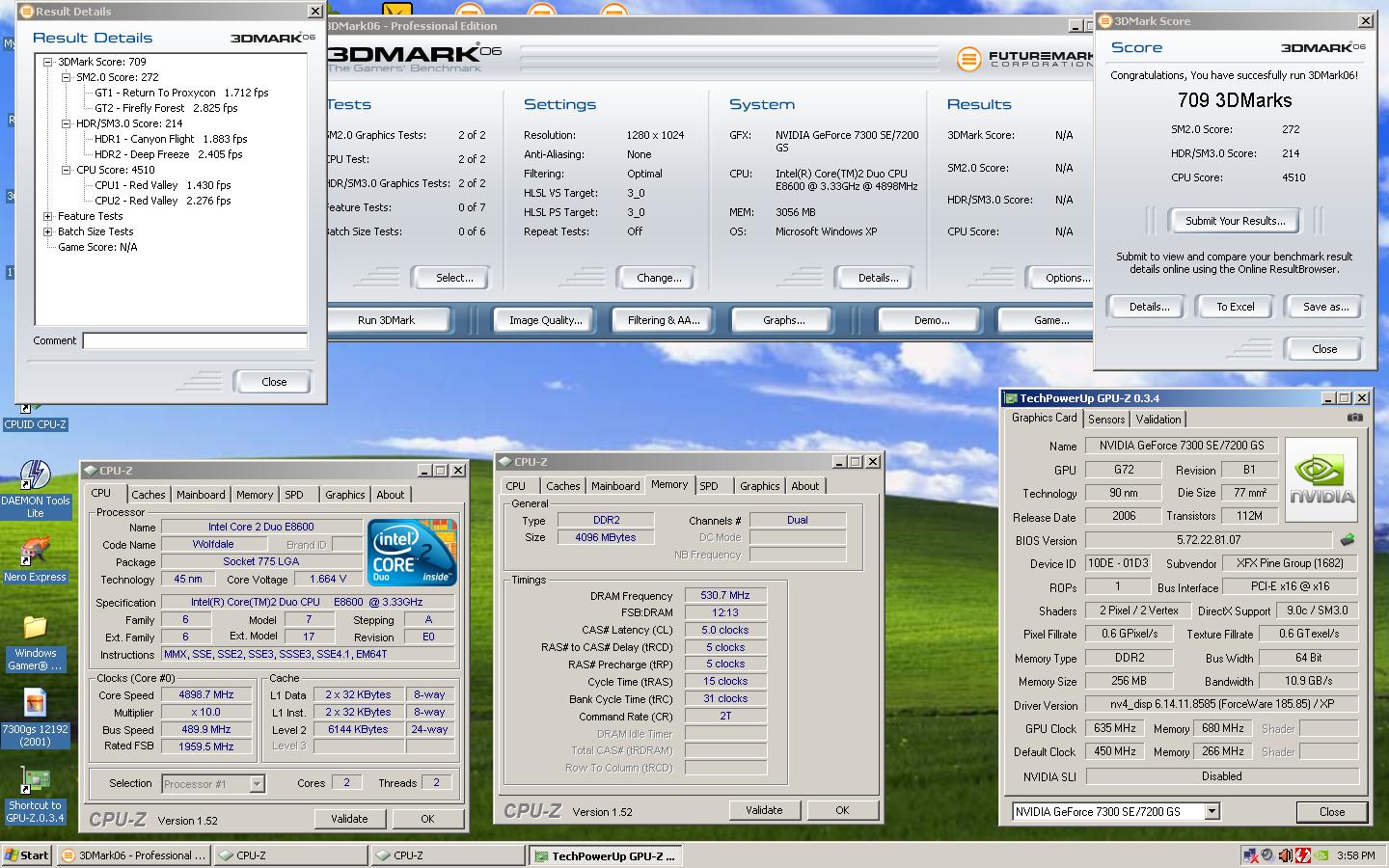1389x868 pixels.
Task: Click the GPU-Z camera screenshot icon
Action: (x=1355, y=418)
